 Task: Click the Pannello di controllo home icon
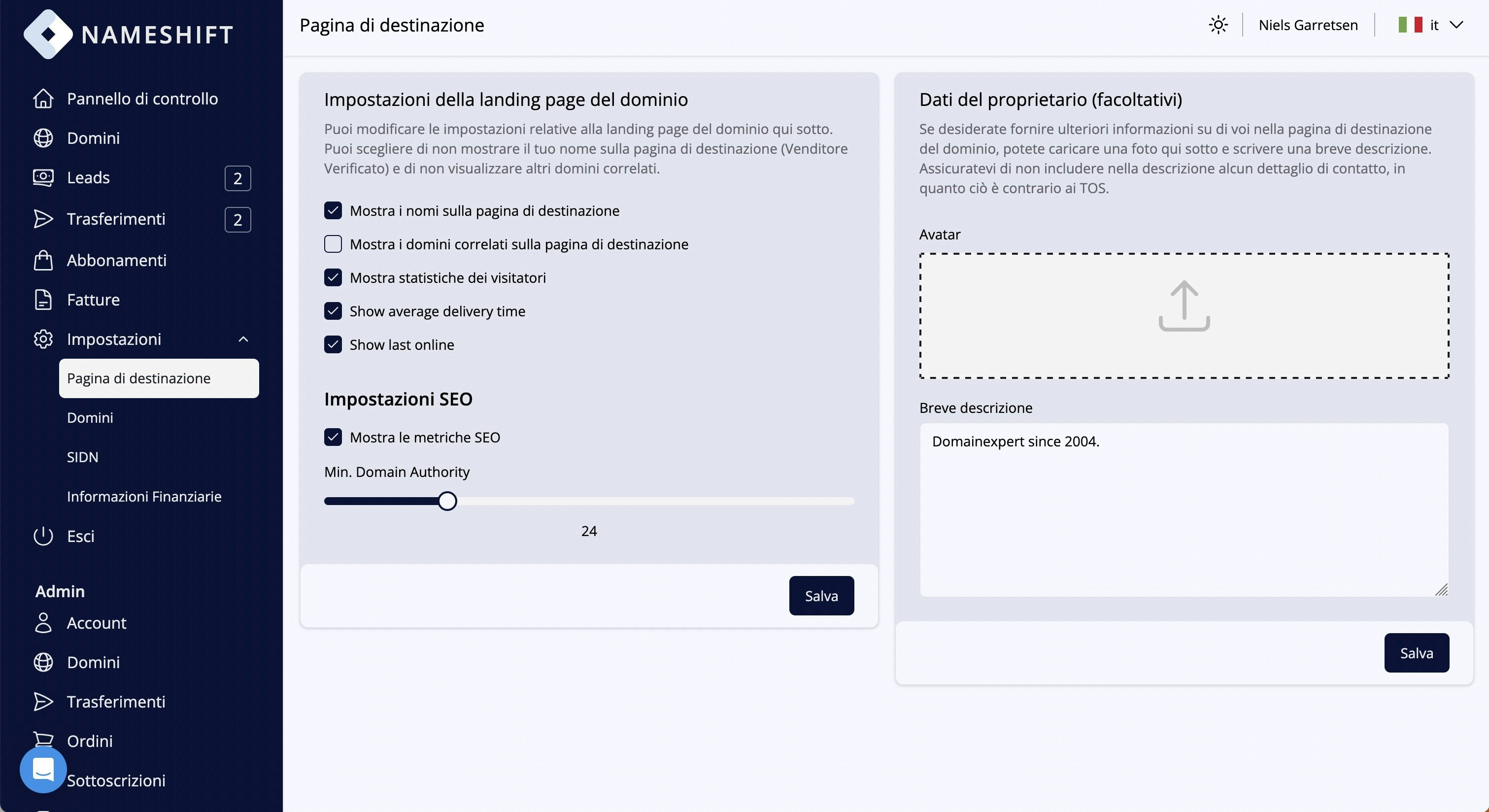[x=43, y=99]
